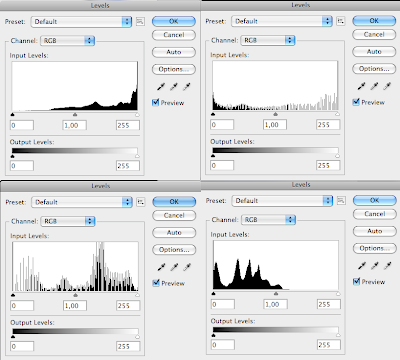Click output black slider in top-right dialog

213,156
